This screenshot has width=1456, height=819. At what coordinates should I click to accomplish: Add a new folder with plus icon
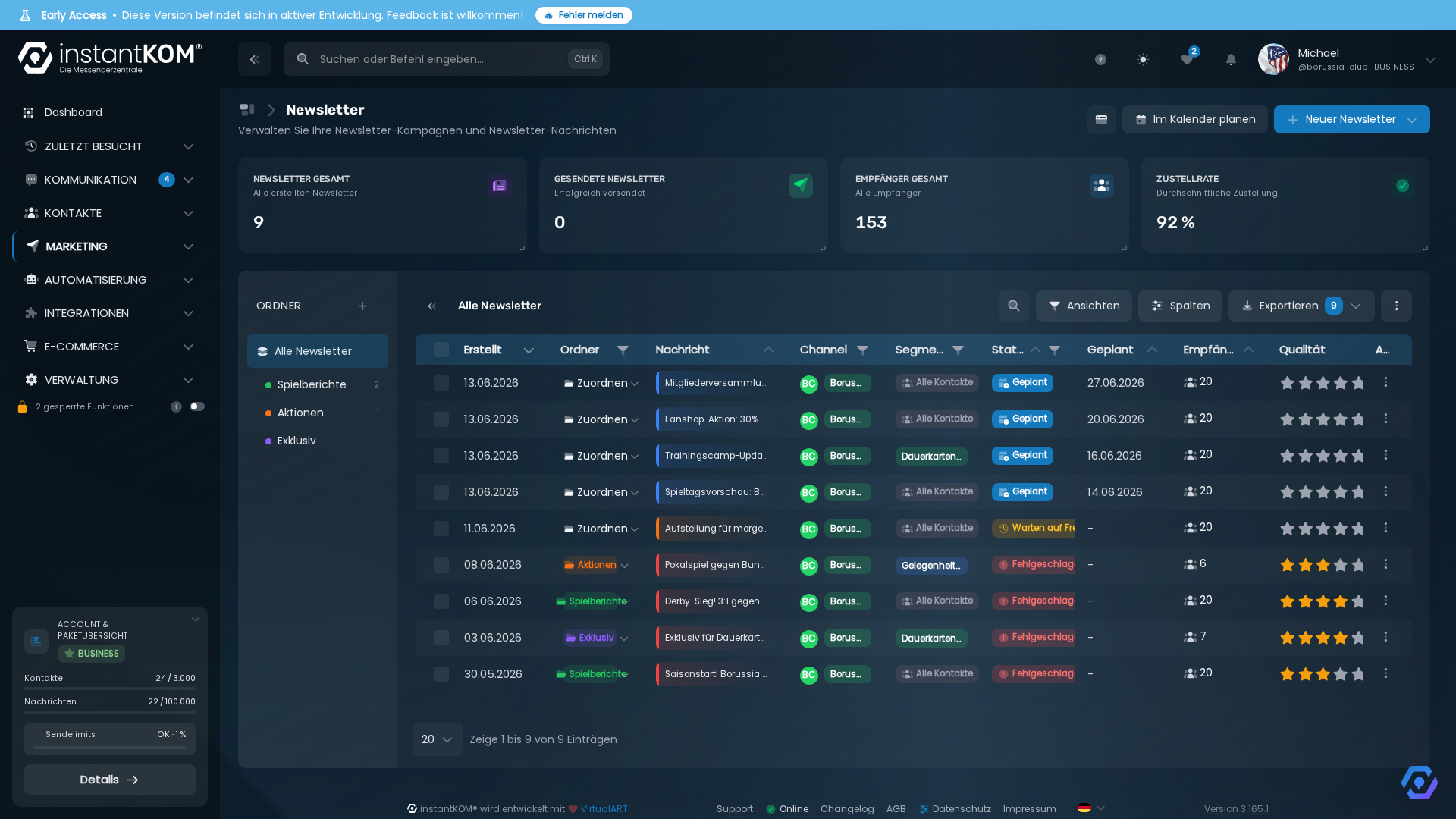click(x=362, y=306)
